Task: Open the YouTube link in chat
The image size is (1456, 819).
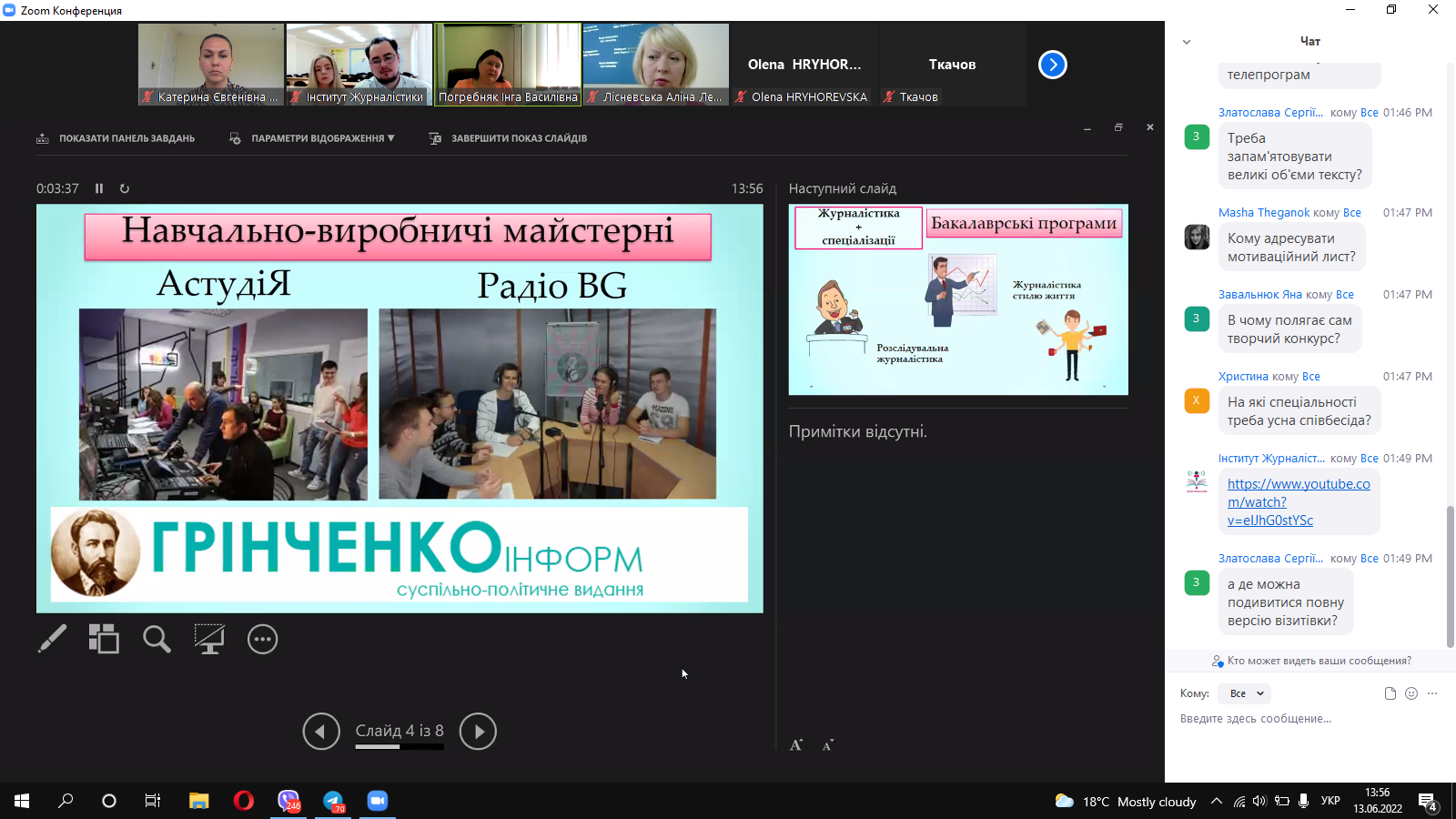Action: coord(1298,502)
